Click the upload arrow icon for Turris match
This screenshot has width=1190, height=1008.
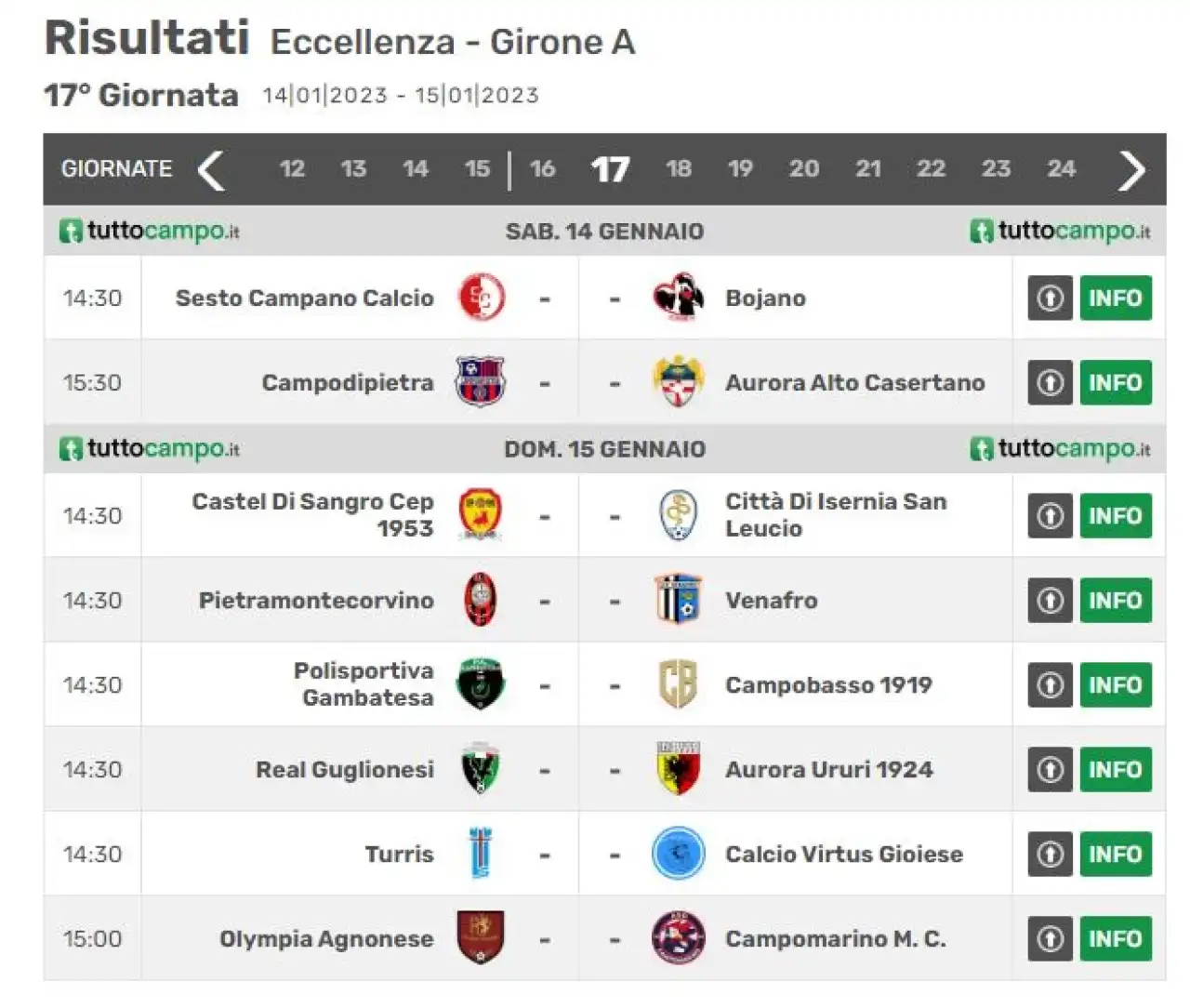[1051, 854]
